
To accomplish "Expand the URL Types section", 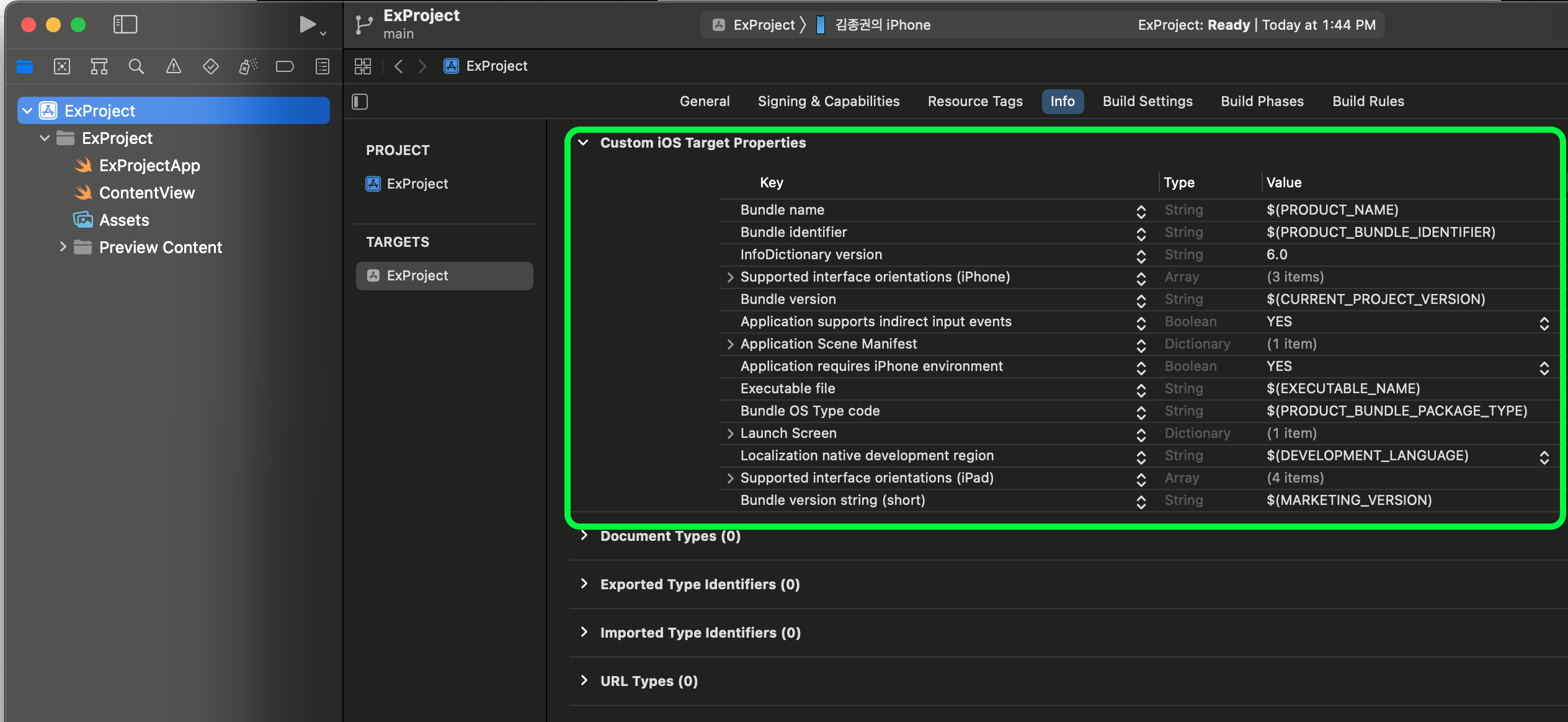I will pos(584,680).
